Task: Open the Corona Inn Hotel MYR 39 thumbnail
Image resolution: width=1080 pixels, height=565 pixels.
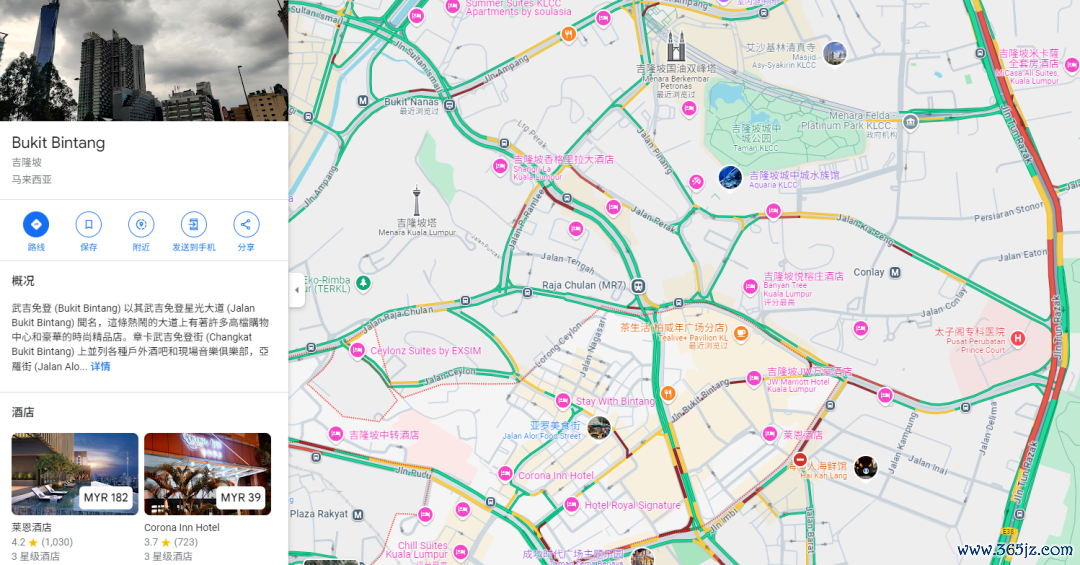Action: (x=207, y=474)
